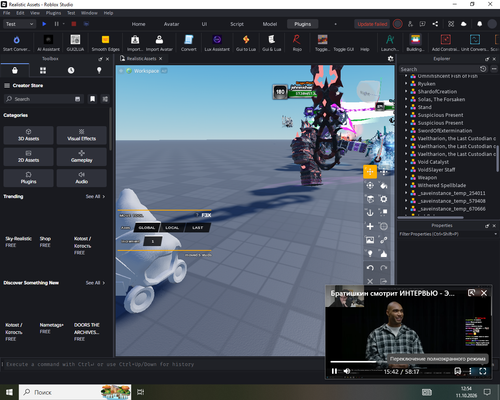Image resolution: width=500 pixels, height=400 pixels.
Task: Expand the Stand tree item
Action: tap(406, 107)
